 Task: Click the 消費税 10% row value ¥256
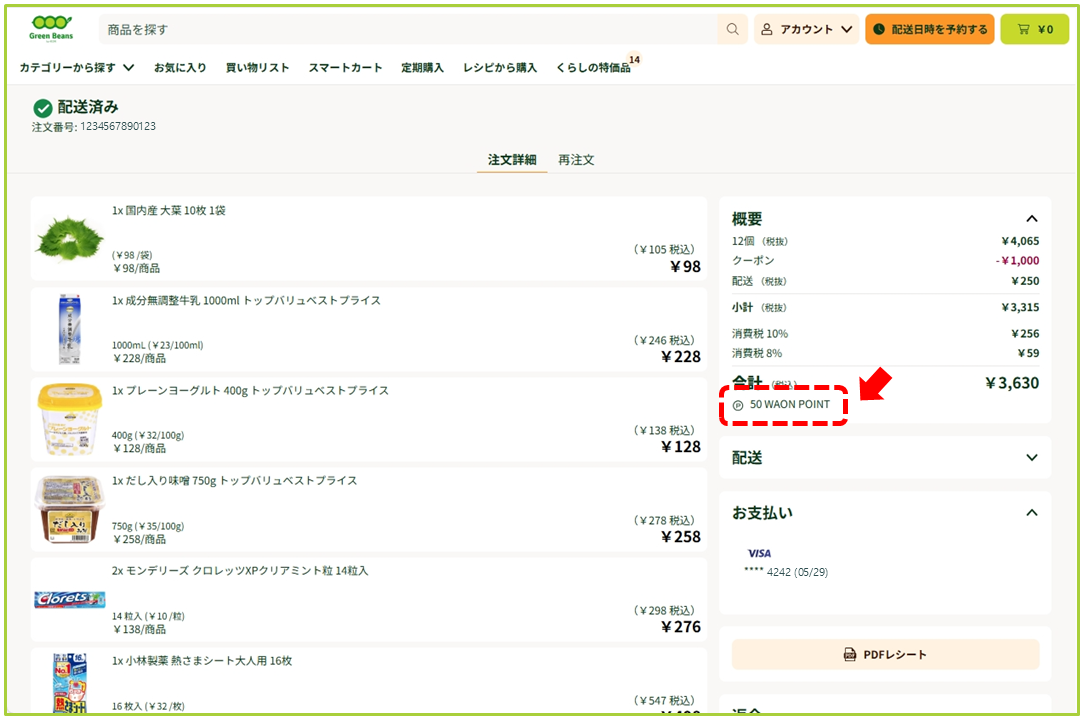pyautogui.click(x=1025, y=334)
